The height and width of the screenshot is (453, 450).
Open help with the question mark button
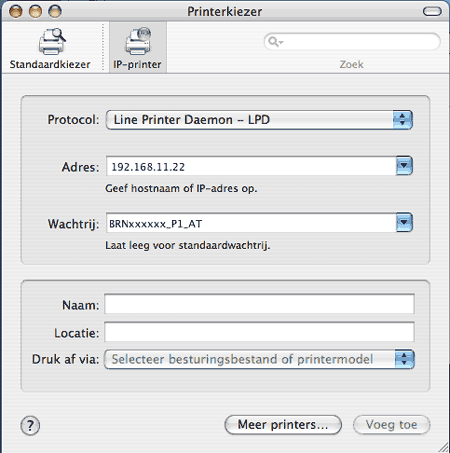pyautogui.click(x=30, y=425)
